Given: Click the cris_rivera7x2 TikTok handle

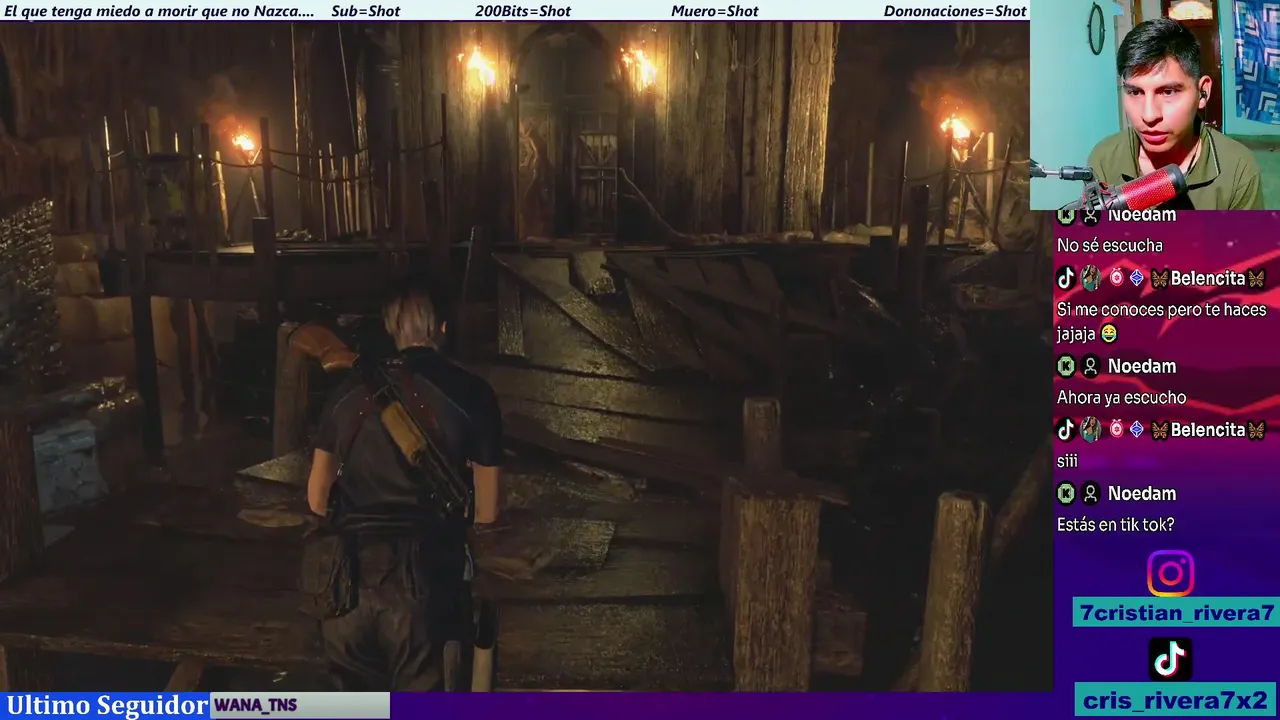Looking at the screenshot, I should [1176, 699].
